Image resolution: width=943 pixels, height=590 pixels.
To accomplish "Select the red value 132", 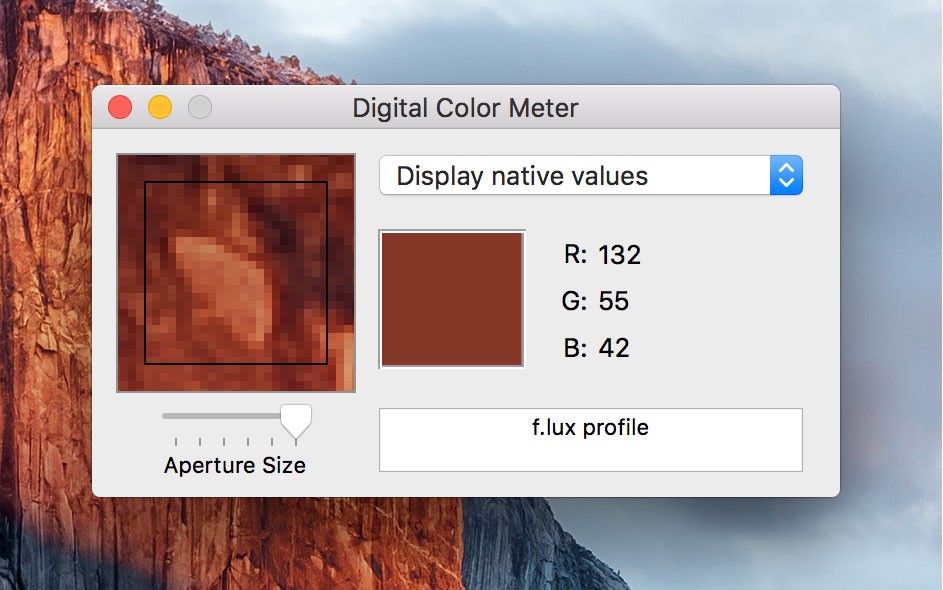I will (x=619, y=255).
